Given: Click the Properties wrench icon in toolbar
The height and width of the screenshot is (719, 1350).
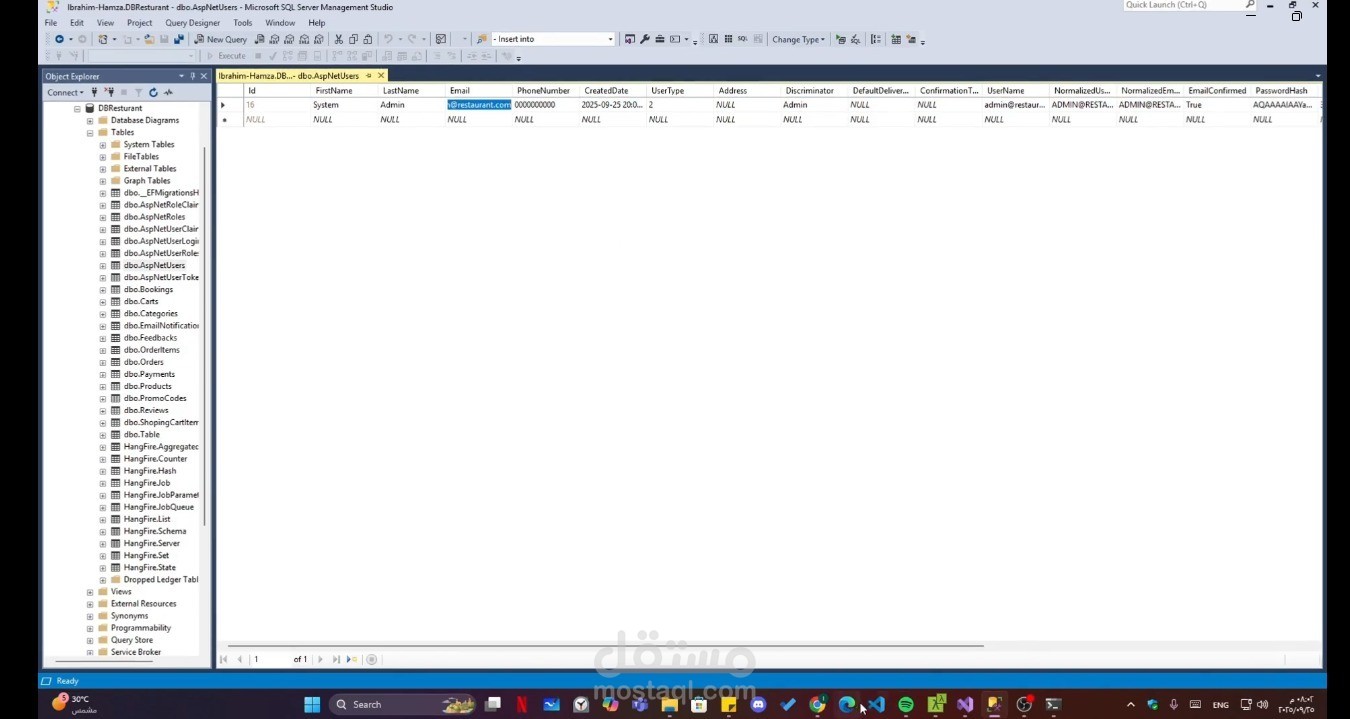Looking at the screenshot, I should (x=645, y=39).
